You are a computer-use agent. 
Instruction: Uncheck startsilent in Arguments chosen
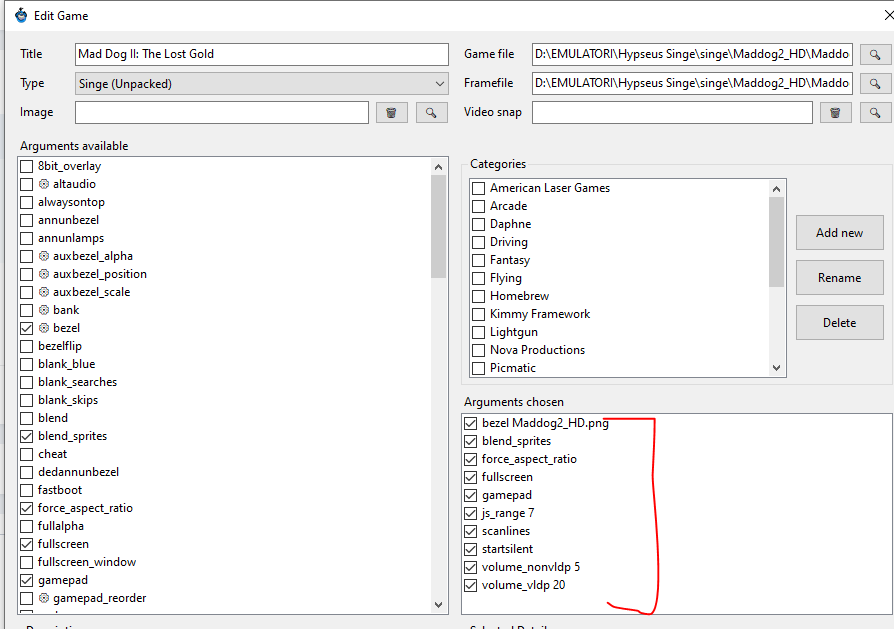pos(470,549)
